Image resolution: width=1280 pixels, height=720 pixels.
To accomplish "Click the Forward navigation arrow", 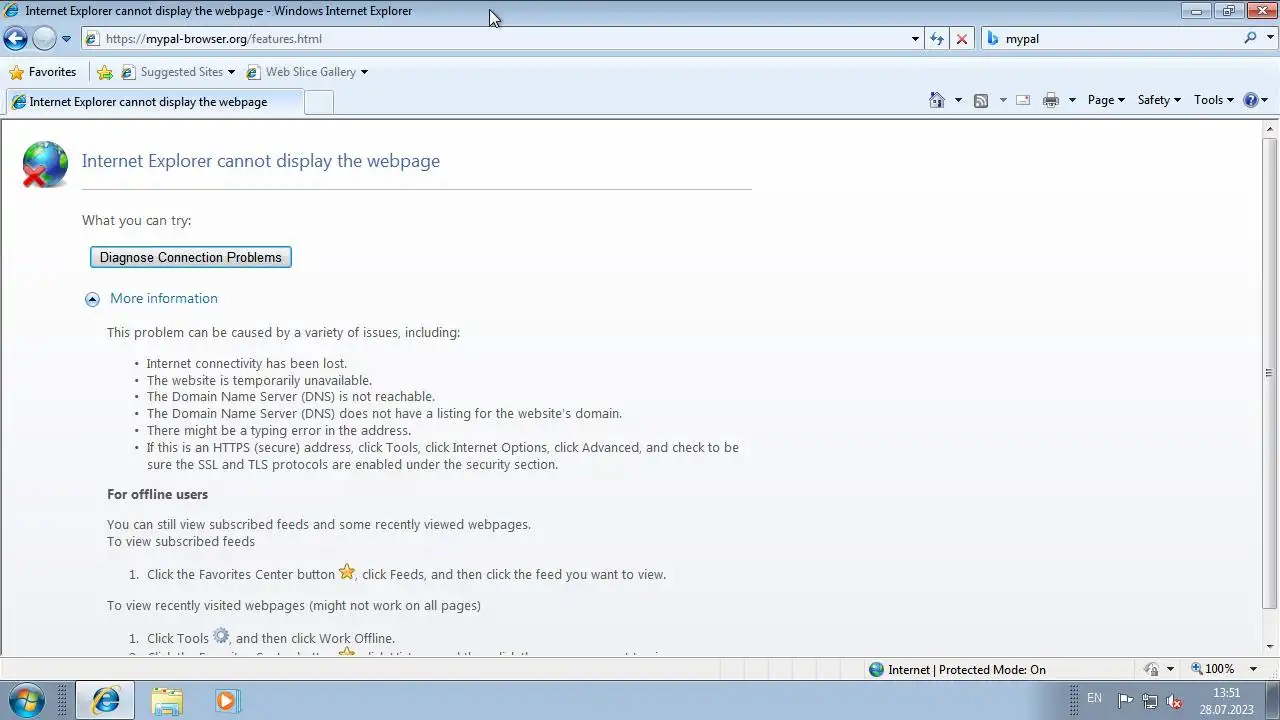I will pyautogui.click(x=44, y=39).
